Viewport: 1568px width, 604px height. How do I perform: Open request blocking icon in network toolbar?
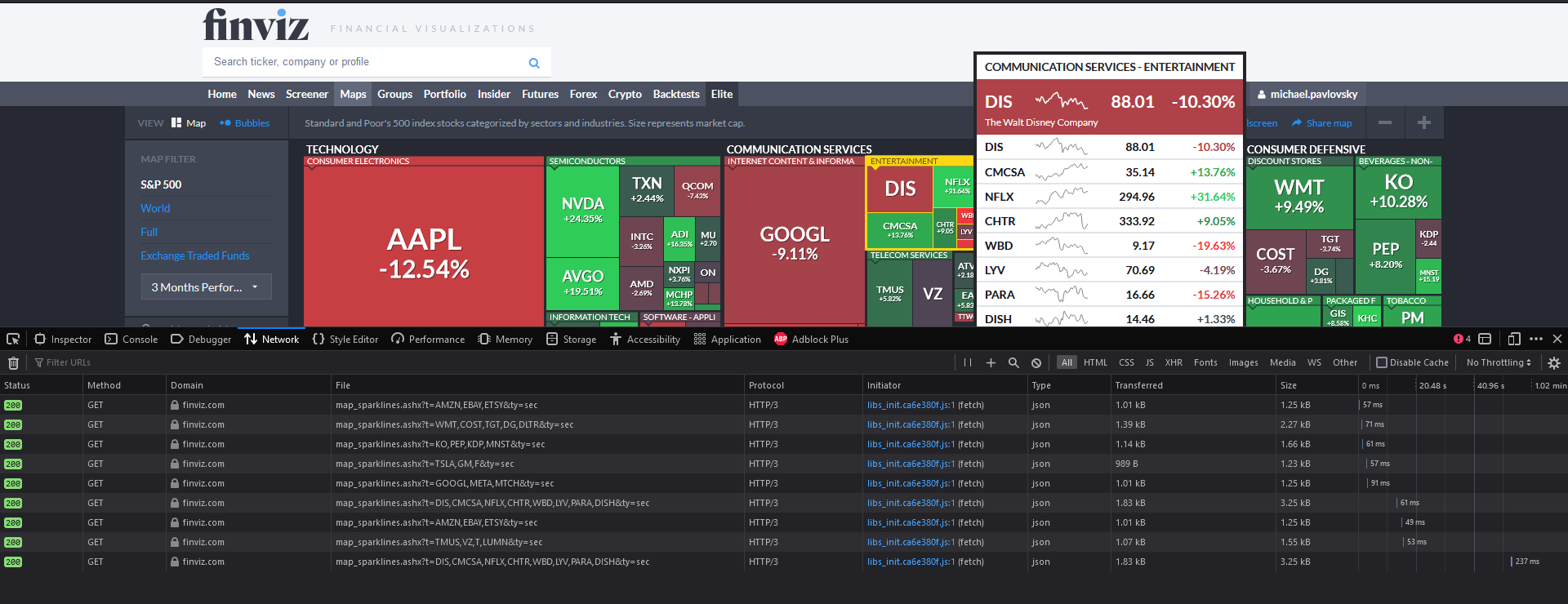(x=1036, y=363)
